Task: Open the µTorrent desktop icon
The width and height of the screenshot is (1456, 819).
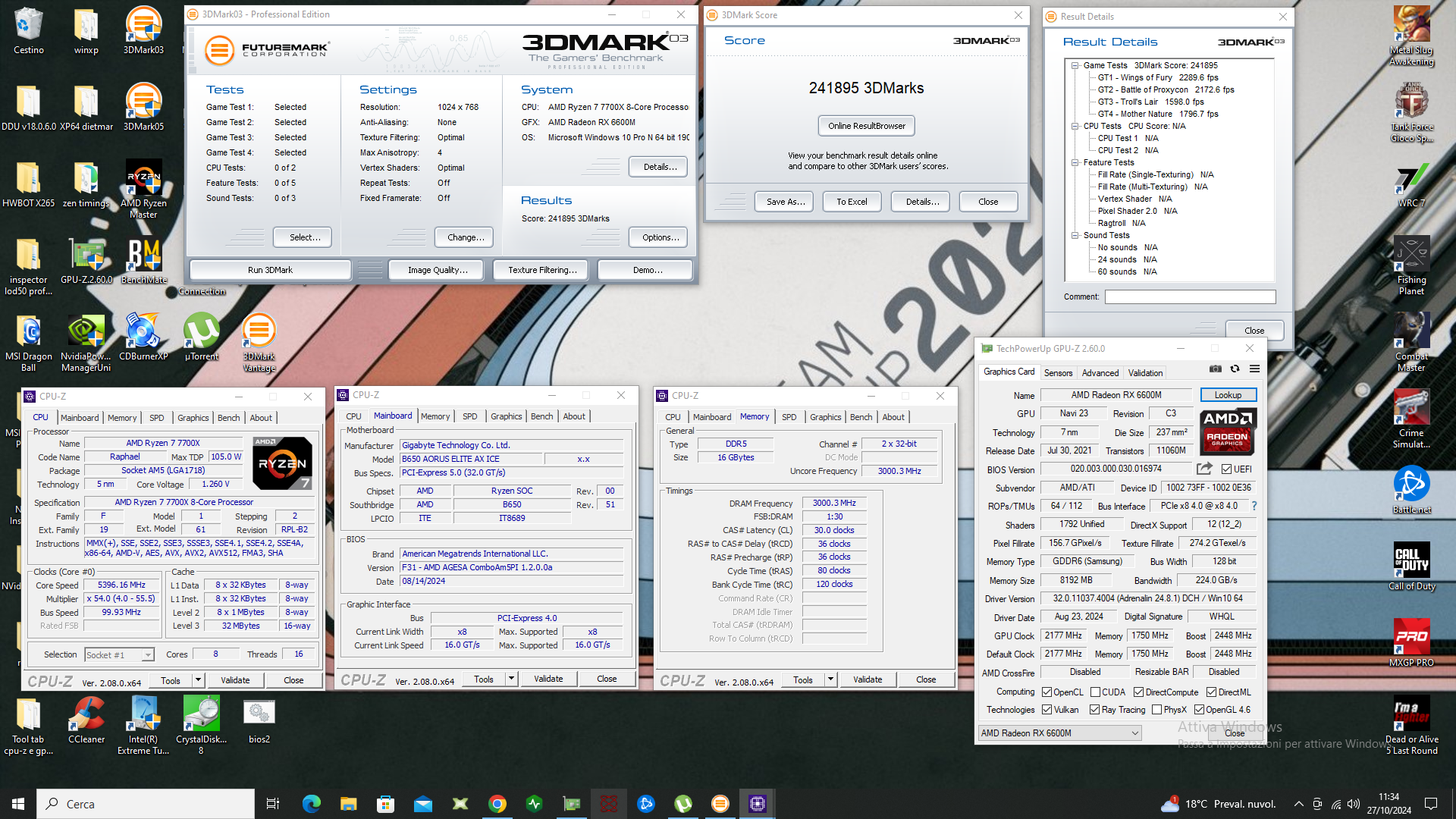Action: pyautogui.click(x=202, y=337)
